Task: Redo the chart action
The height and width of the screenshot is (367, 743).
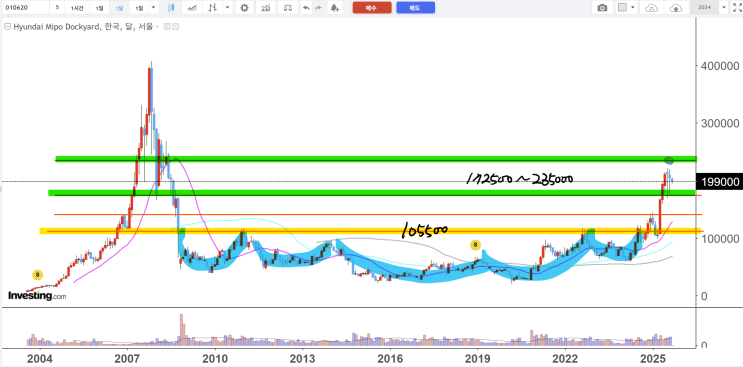Action: 318,8
